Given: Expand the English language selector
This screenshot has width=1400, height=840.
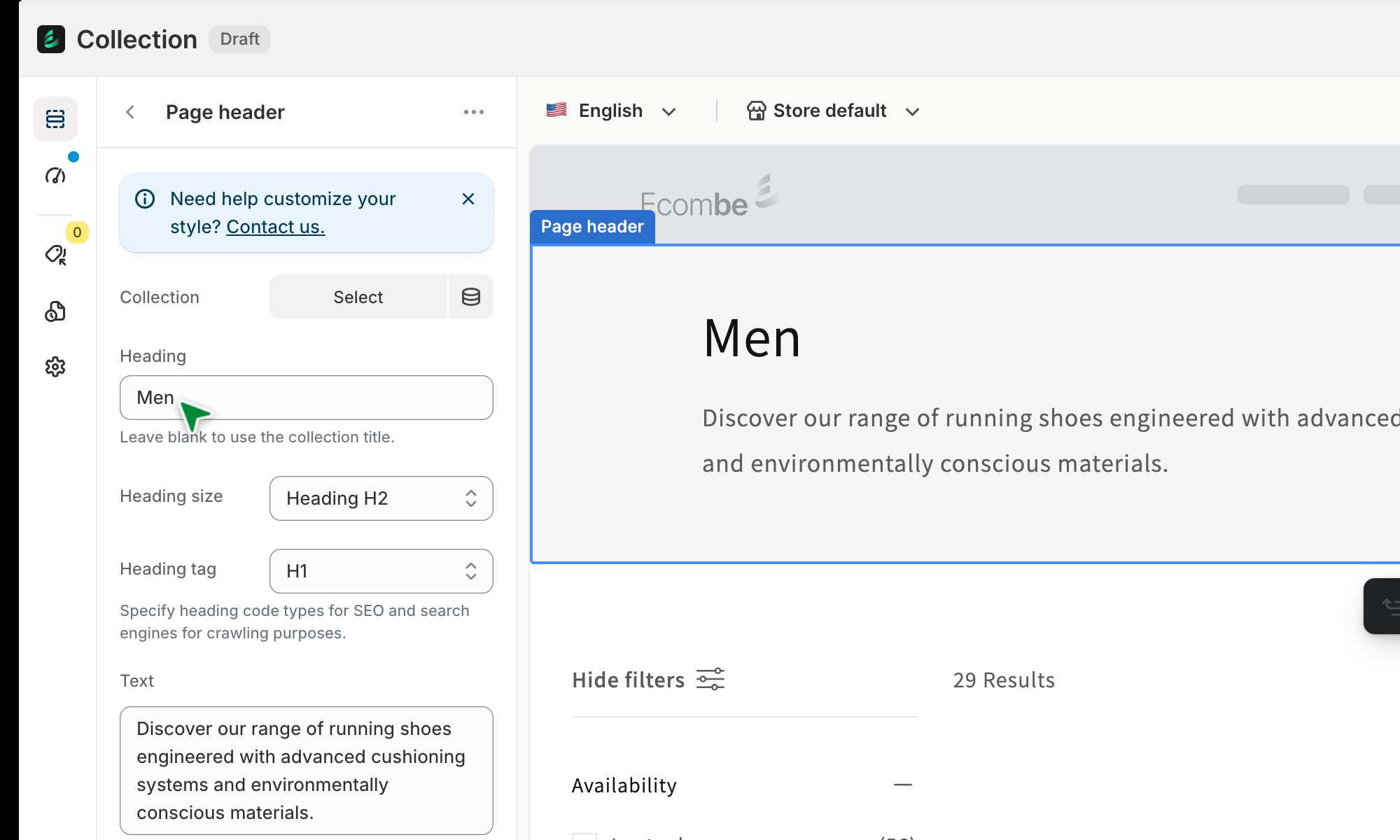Looking at the screenshot, I should (610, 111).
